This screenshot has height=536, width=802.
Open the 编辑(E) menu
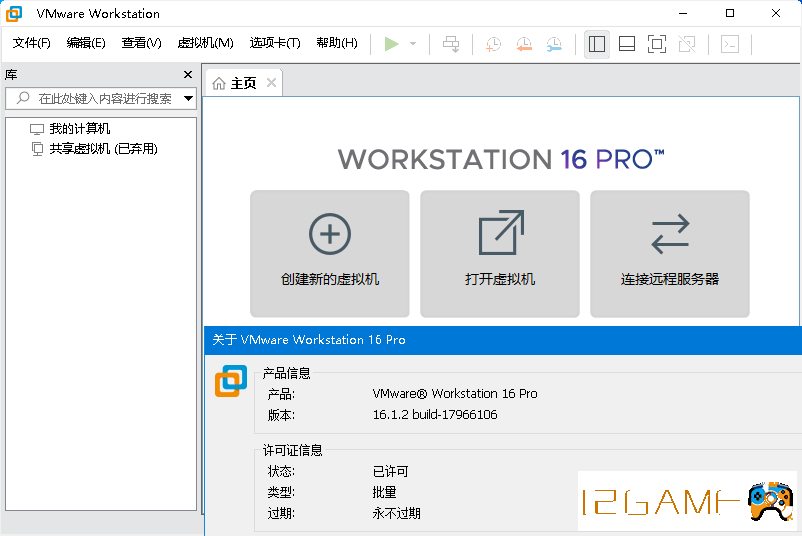coord(86,43)
